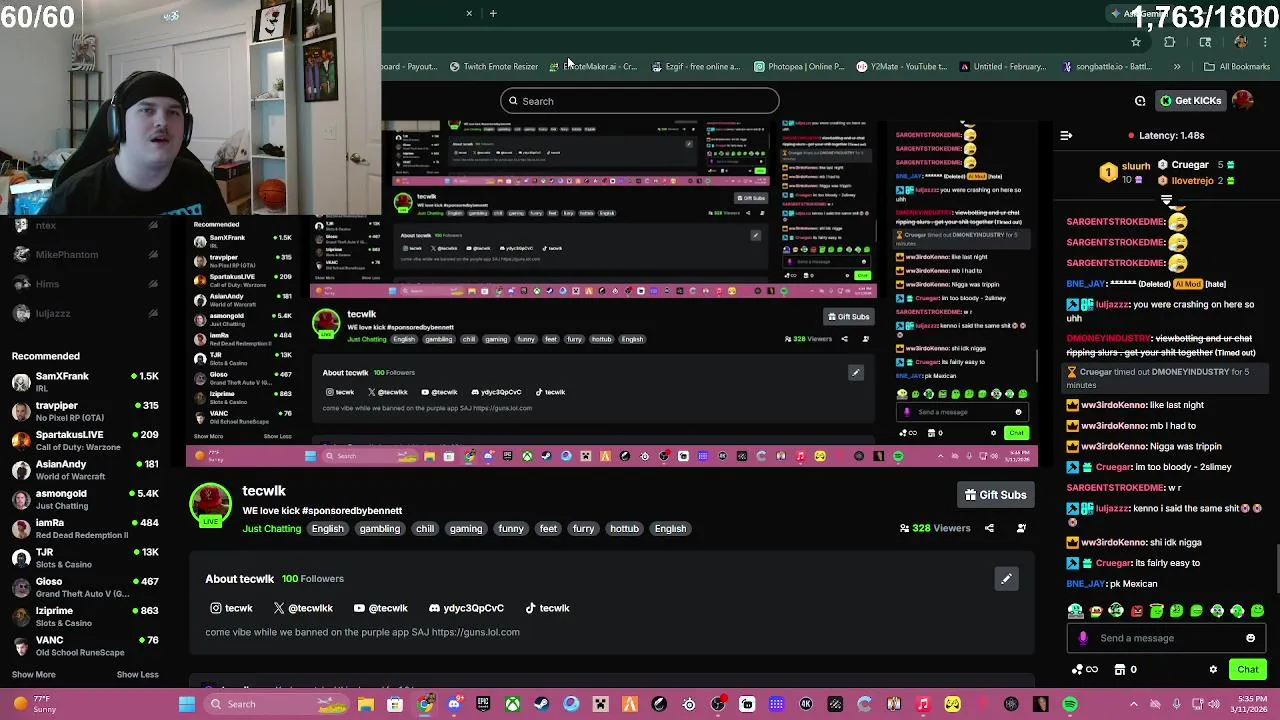The width and height of the screenshot is (1280, 720).
Task: Open SpartakusLIVE Warzone channel
Action: [x=85, y=440]
